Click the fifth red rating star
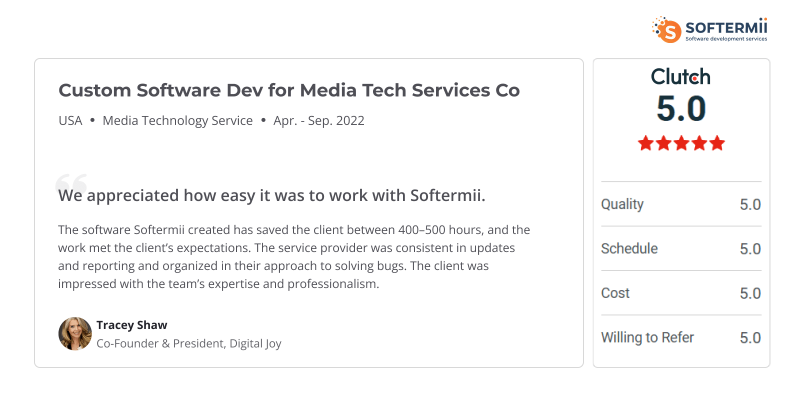 click(716, 143)
